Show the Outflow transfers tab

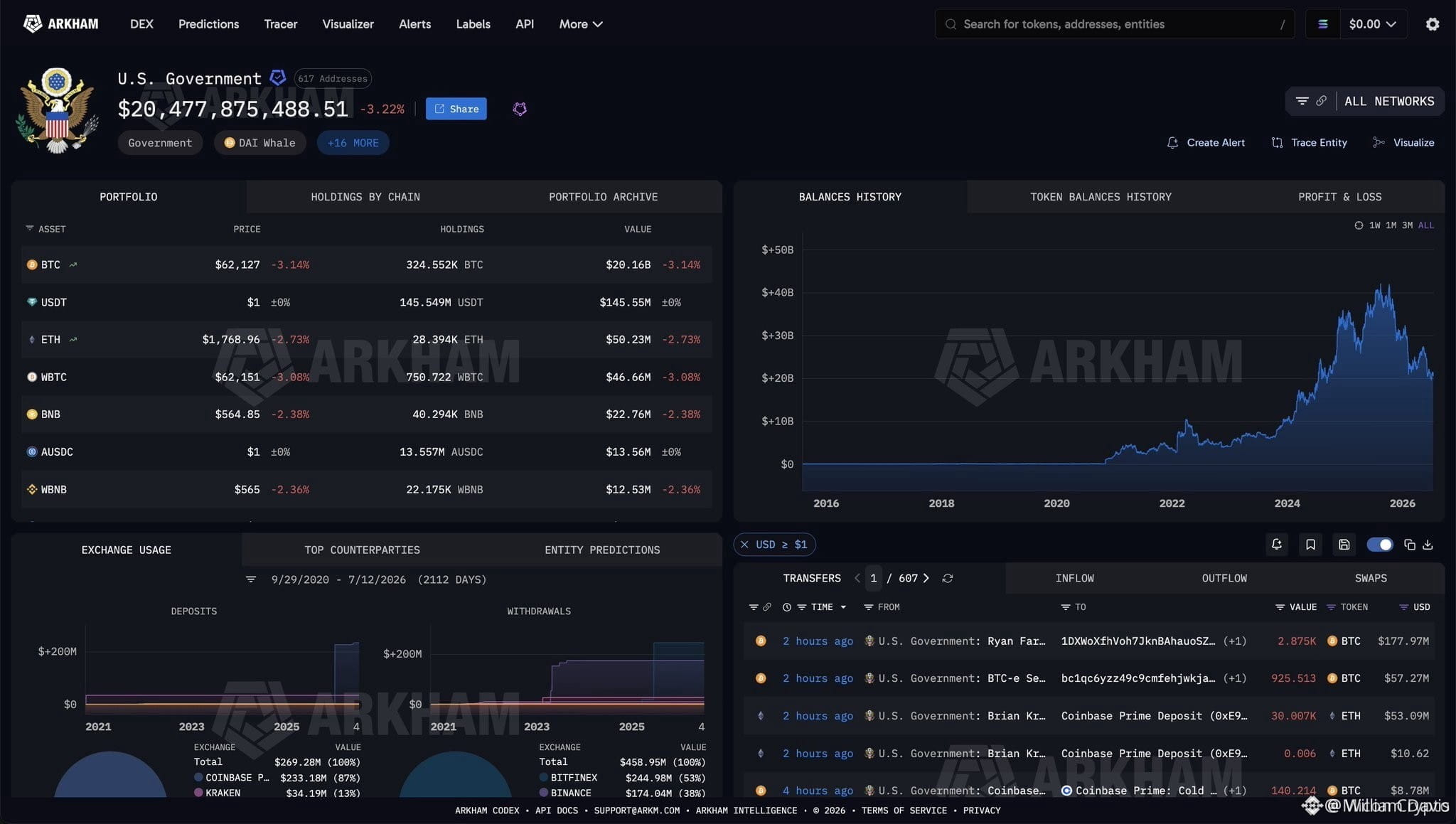click(1224, 579)
